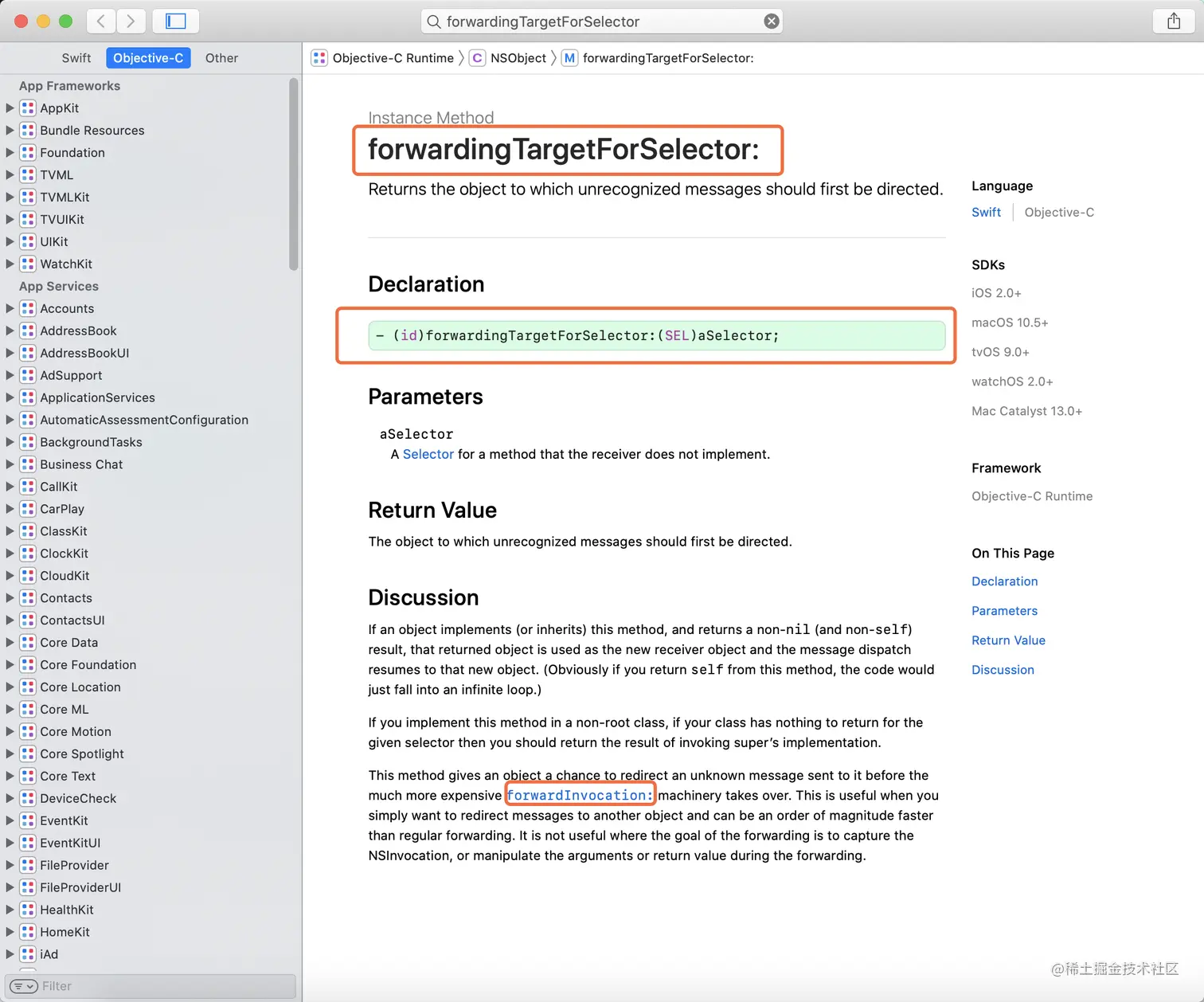Expand Bundle Resources in the sidebar
Image resolution: width=1204 pixels, height=1002 pixels.
(10, 131)
